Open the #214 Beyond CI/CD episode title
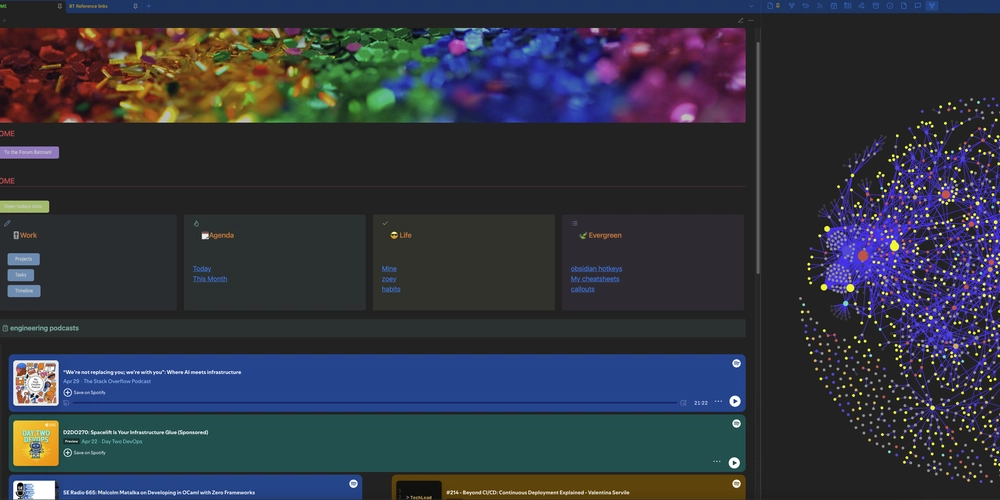Viewport: 1000px width, 500px height. tap(538, 492)
